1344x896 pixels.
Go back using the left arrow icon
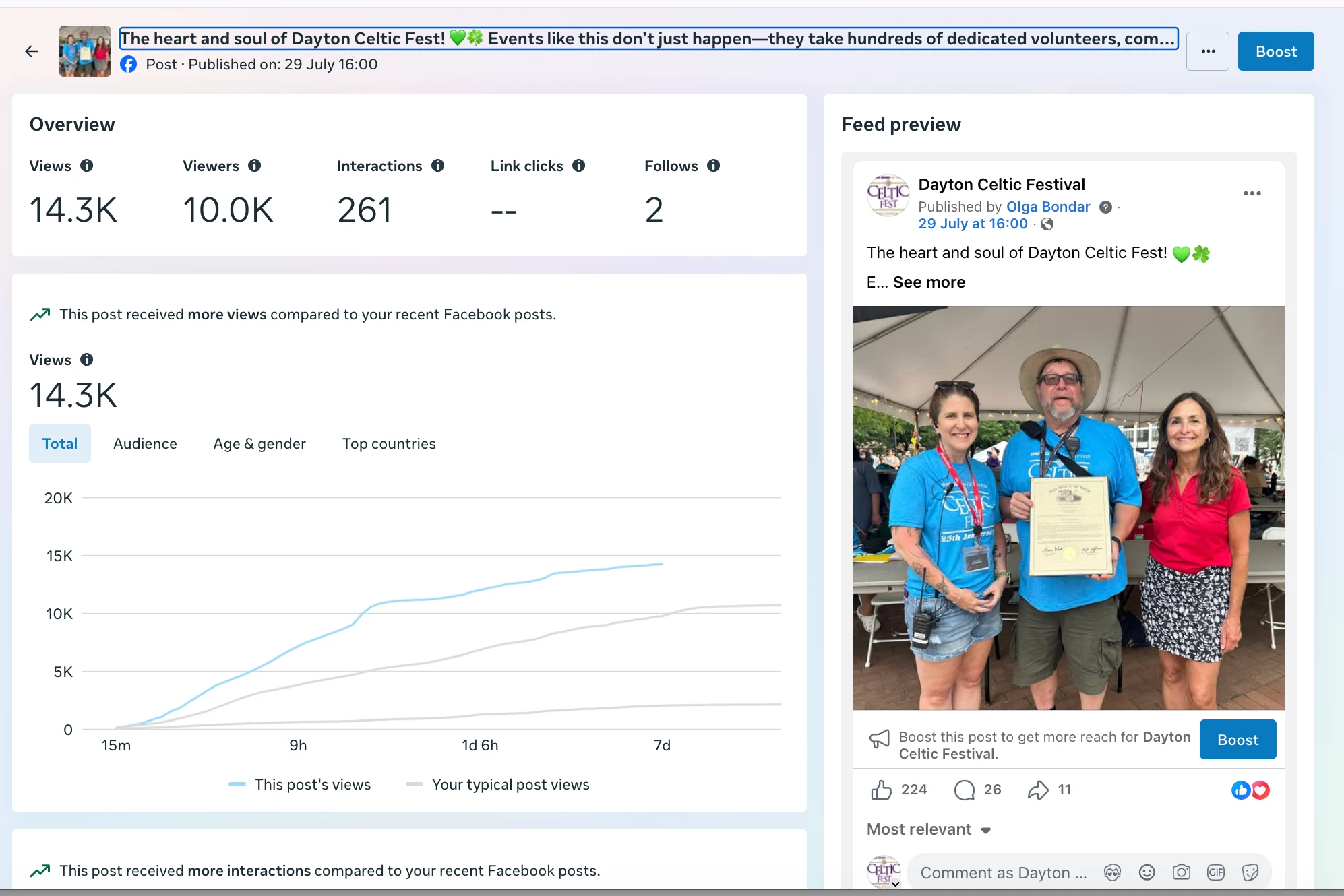point(32,51)
